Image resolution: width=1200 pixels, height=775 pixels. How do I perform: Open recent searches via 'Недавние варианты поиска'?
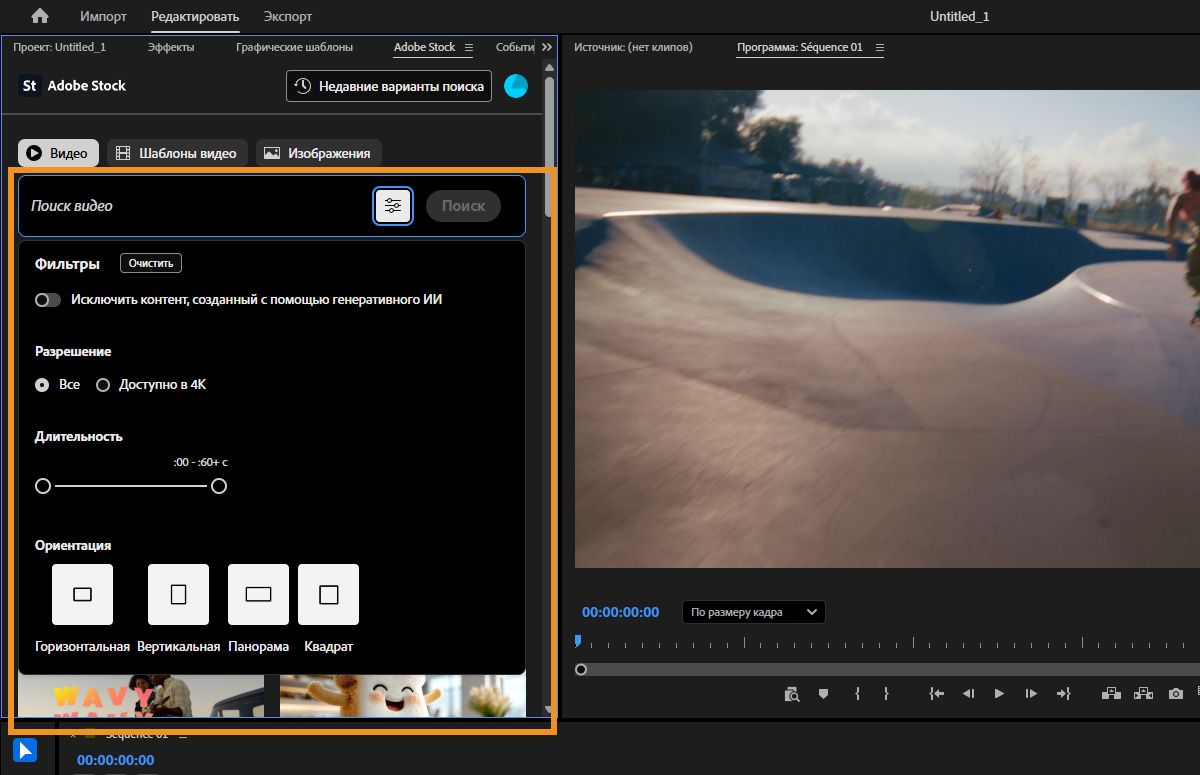pos(388,86)
